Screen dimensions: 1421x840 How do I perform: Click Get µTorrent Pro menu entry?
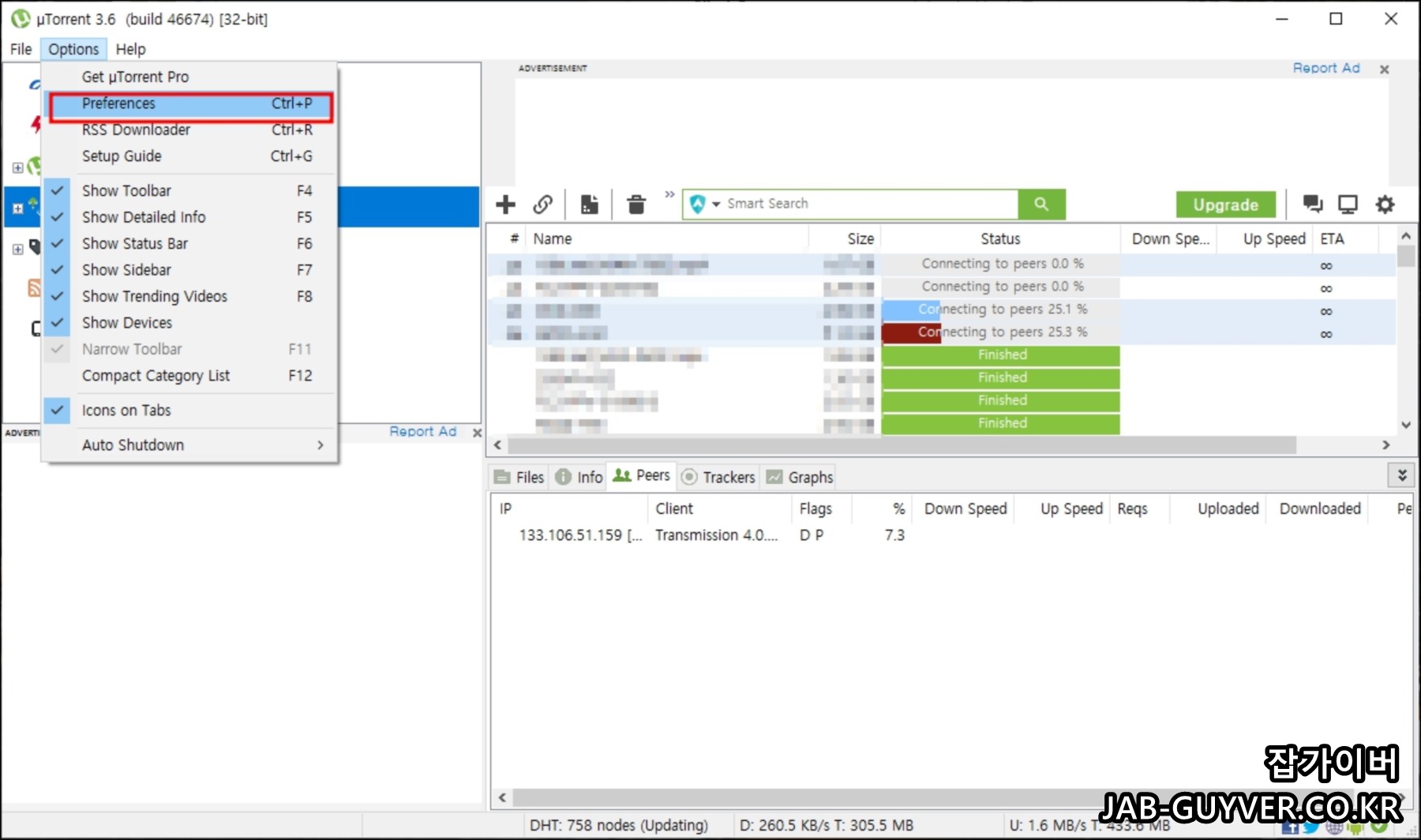[x=189, y=77]
